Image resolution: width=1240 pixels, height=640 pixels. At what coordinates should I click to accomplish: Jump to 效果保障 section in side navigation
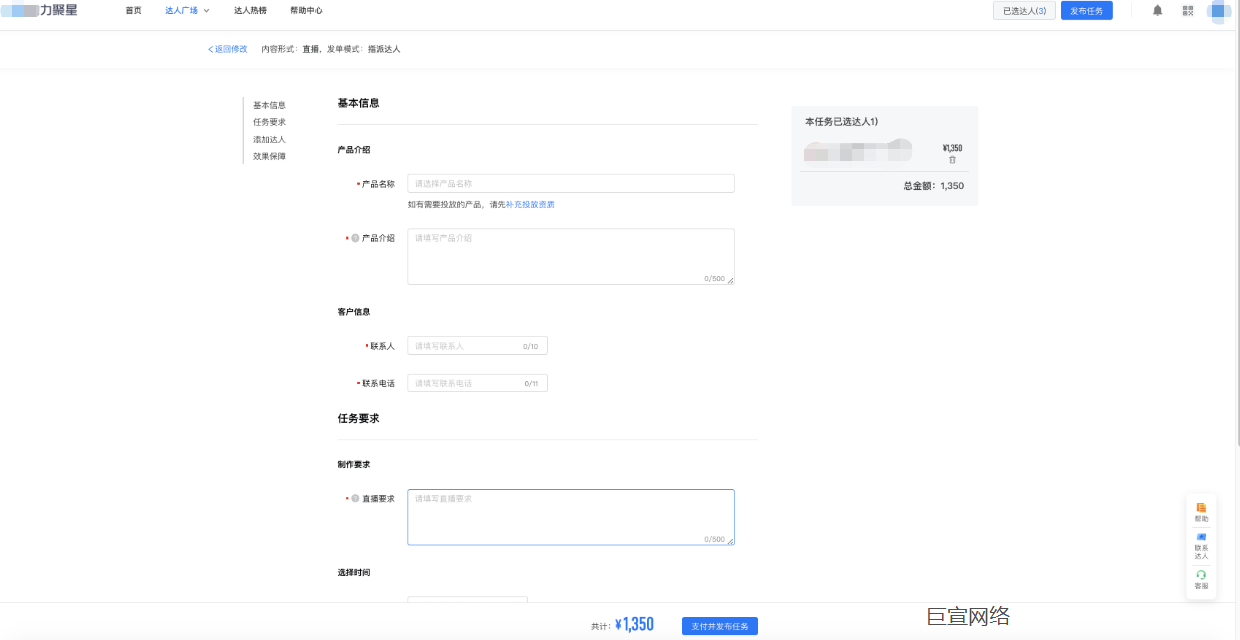(x=267, y=154)
